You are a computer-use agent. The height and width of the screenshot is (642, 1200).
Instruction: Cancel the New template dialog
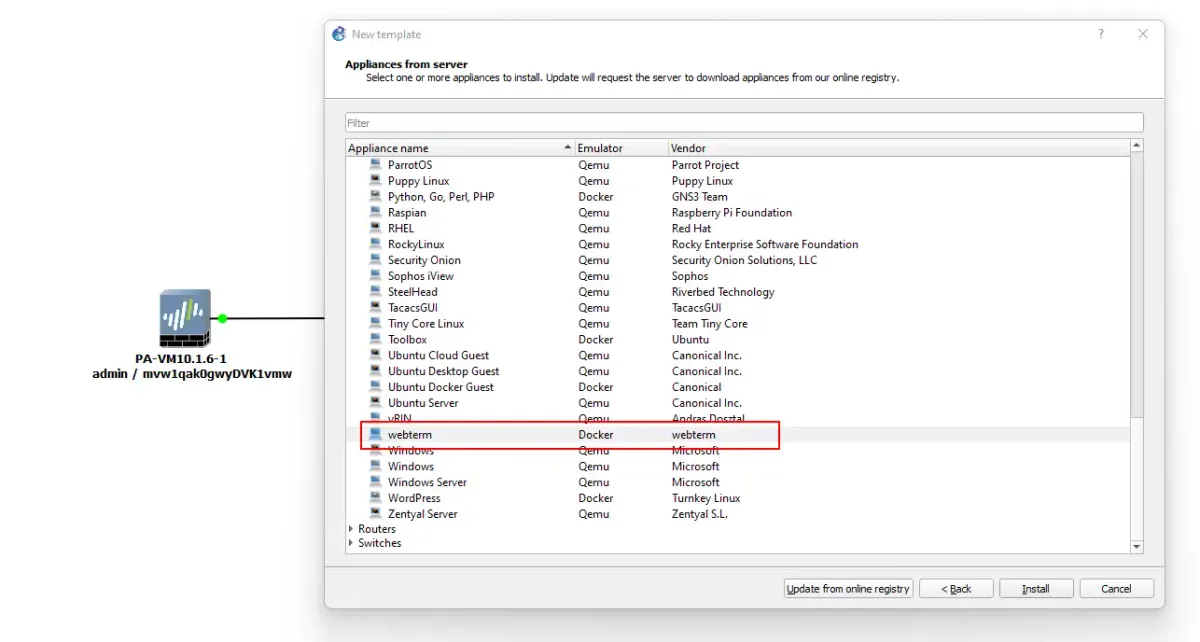click(x=1116, y=589)
